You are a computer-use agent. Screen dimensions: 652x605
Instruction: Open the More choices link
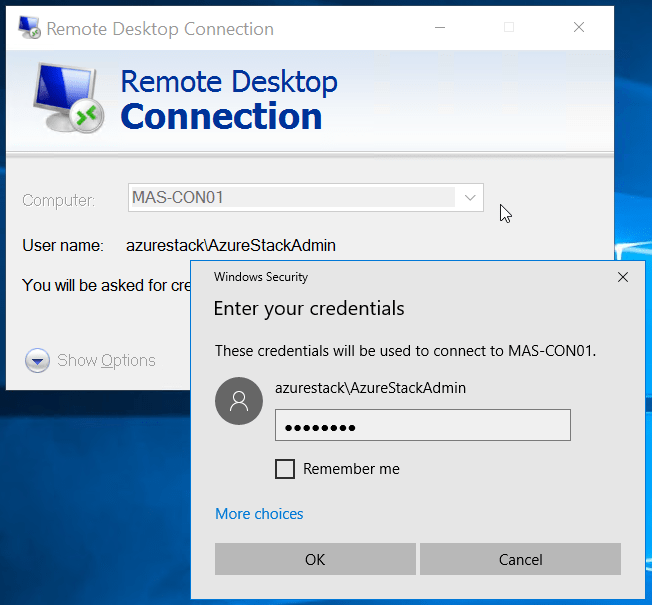tap(259, 514)
